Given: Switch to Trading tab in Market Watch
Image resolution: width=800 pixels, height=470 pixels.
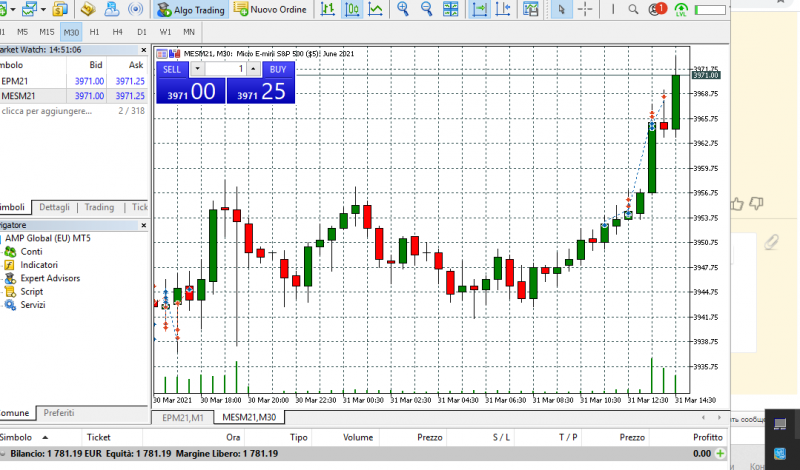Looking at the screenshot, I should point(99,207).
